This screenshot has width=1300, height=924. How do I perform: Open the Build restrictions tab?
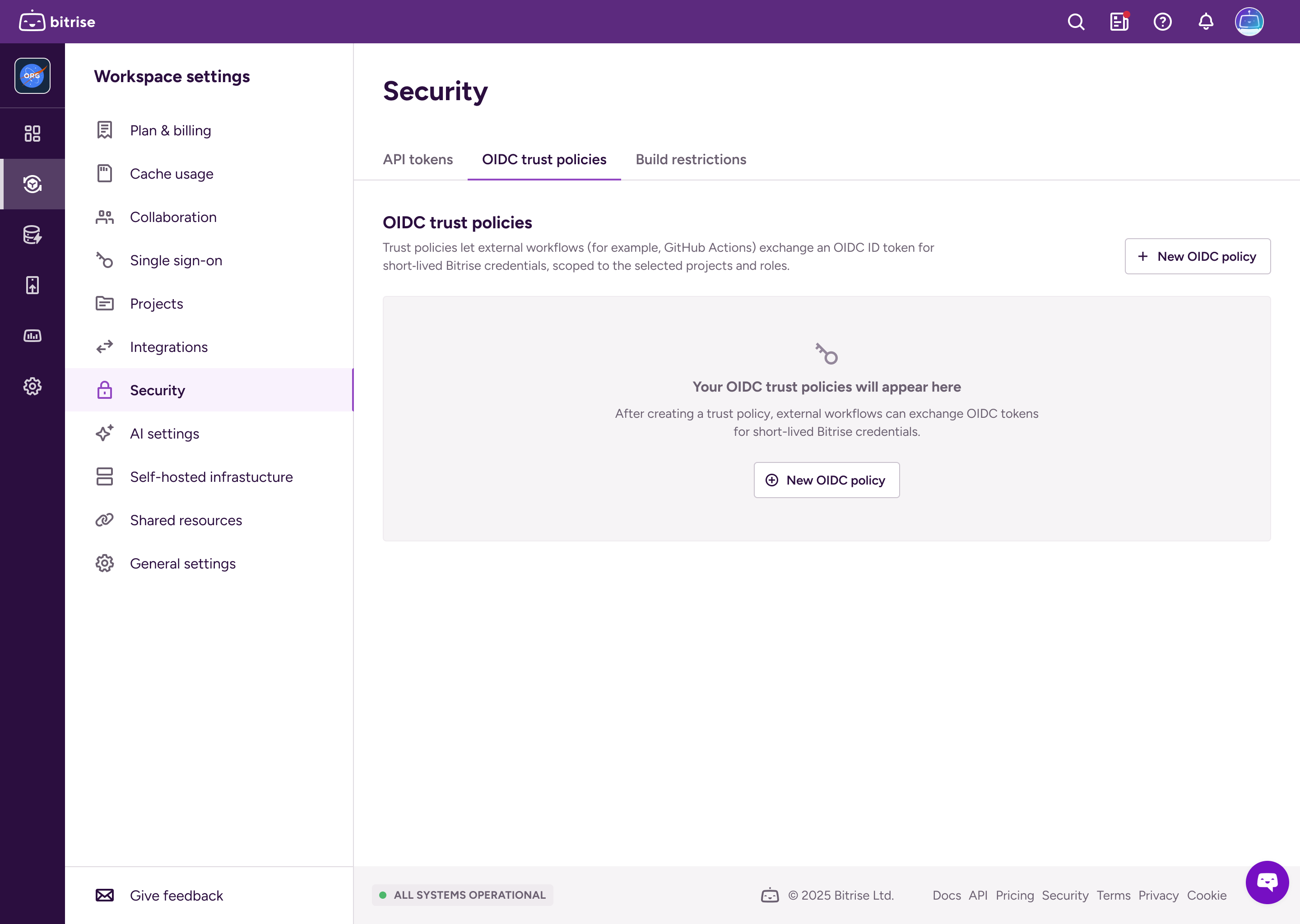[x=691, y=160]
